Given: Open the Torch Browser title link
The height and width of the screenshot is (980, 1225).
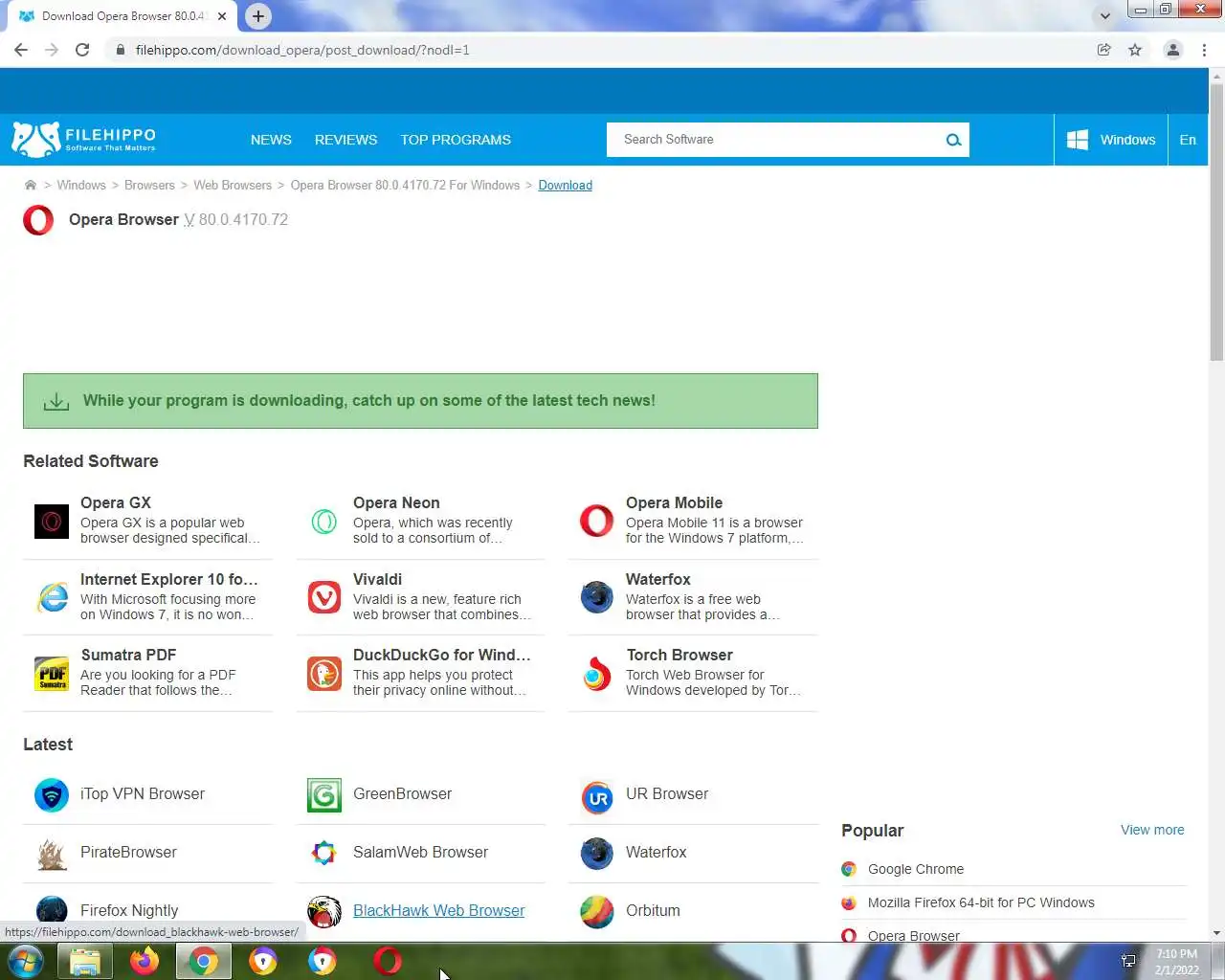Looking at the screenshot, I should pyautogui.click(x=679, y=655).
